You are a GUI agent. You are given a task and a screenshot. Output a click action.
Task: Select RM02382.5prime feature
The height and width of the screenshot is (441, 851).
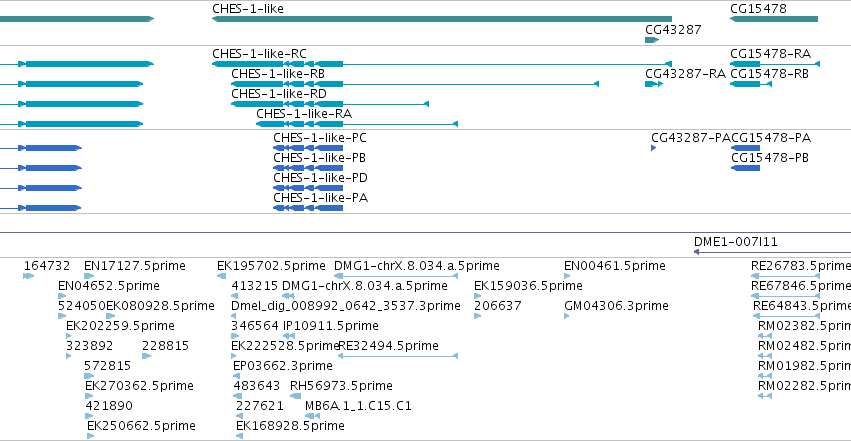pyautogui.click(x=765, y=336)
